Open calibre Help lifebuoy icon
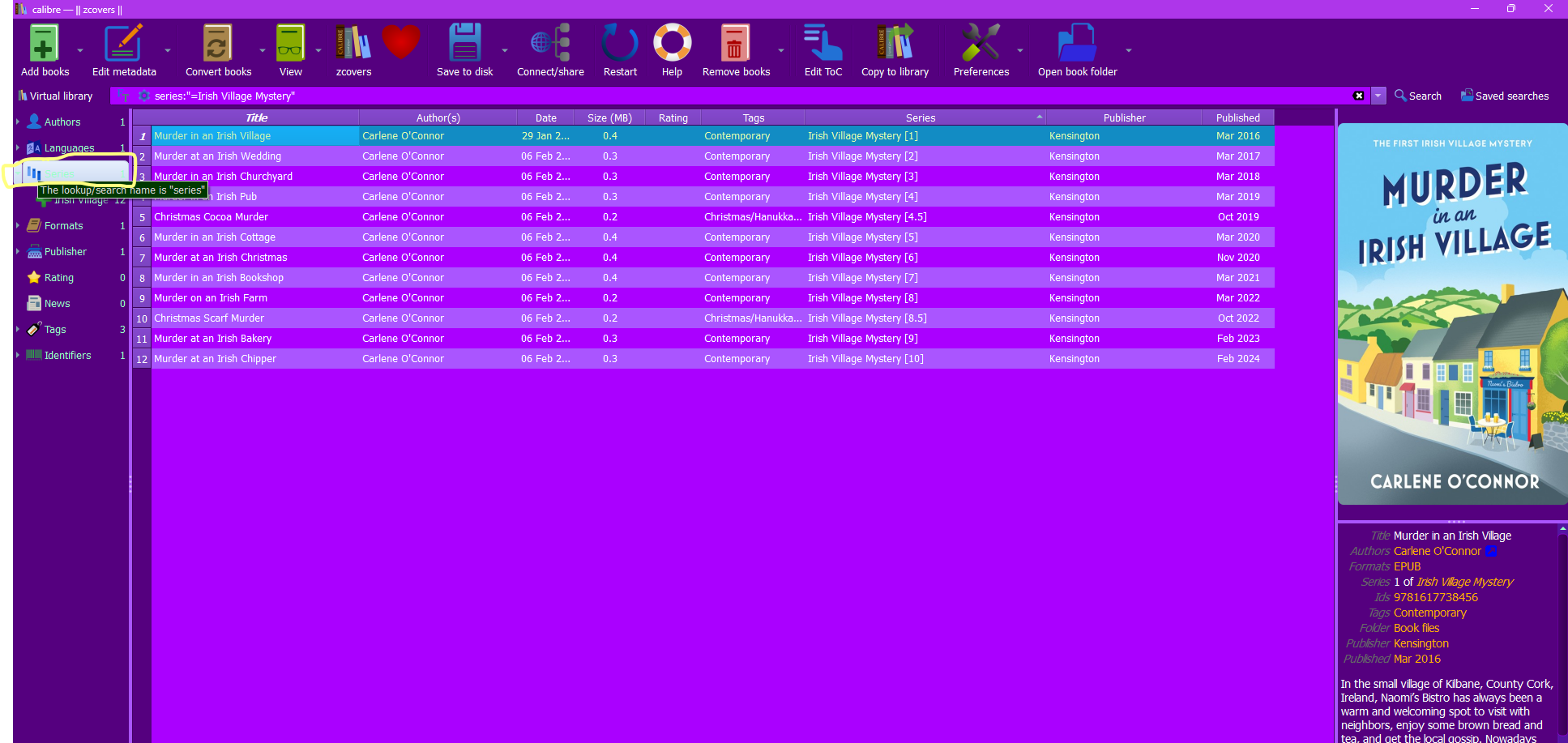This screenshot has height=743, width=1568. pos(672,43)
